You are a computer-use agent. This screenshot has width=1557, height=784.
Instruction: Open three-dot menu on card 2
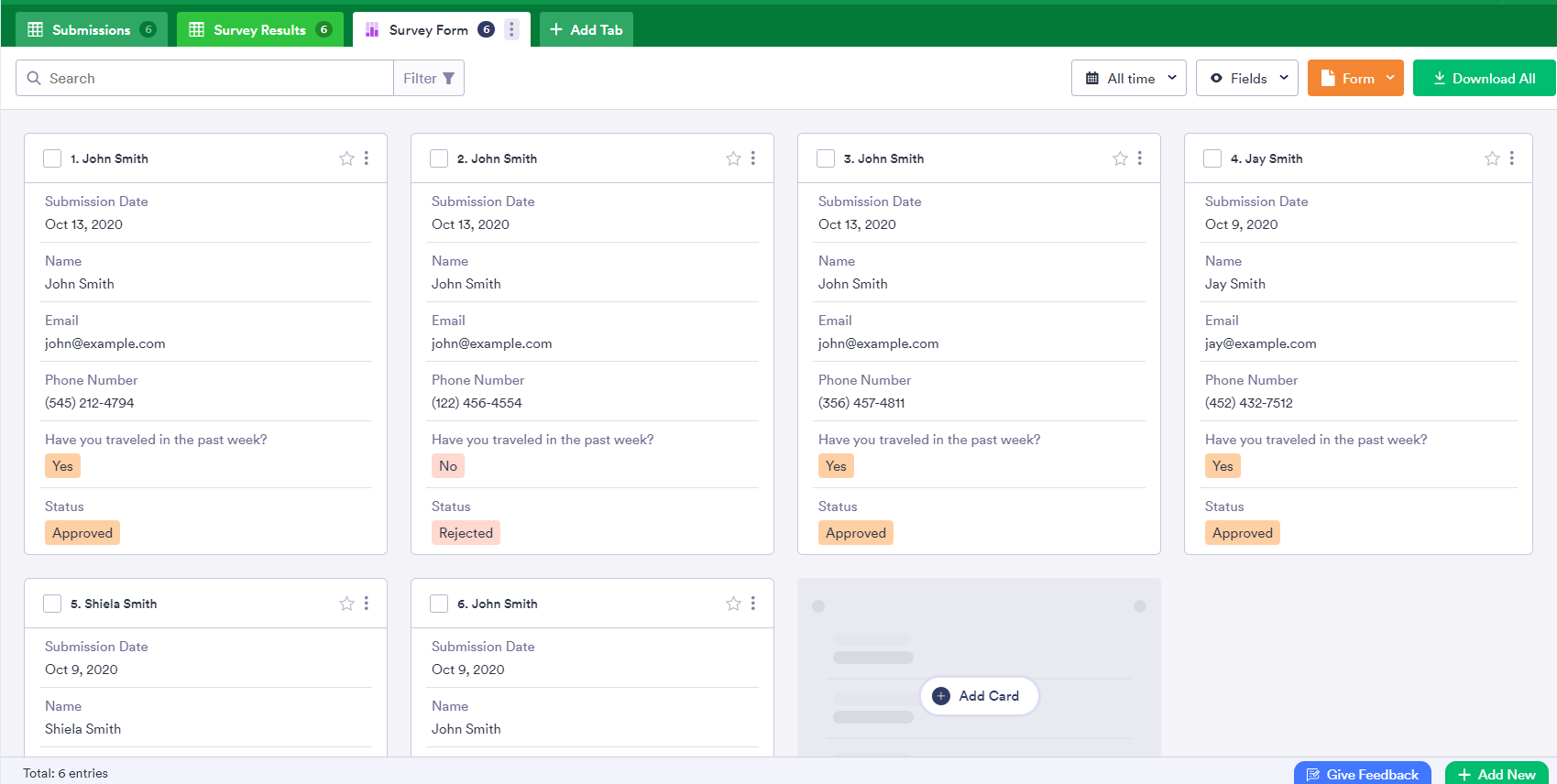click(x=753, y=158)
